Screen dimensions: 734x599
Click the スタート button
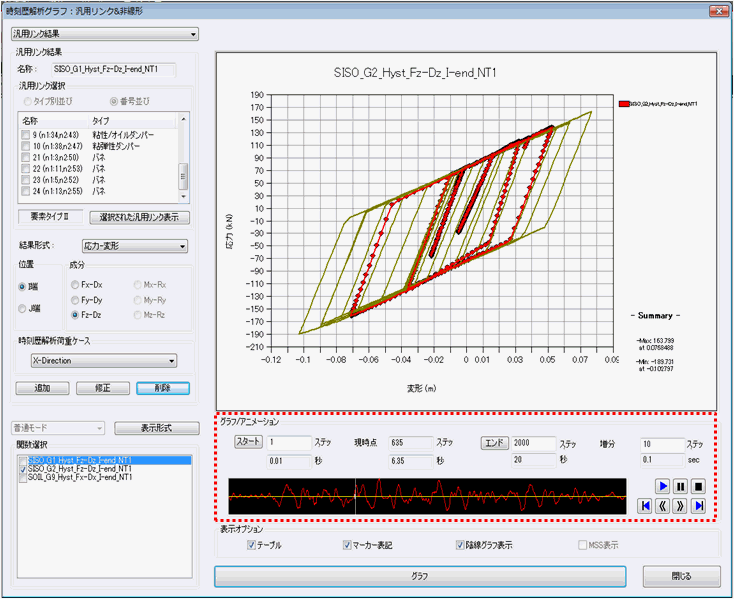click(249, 442)
